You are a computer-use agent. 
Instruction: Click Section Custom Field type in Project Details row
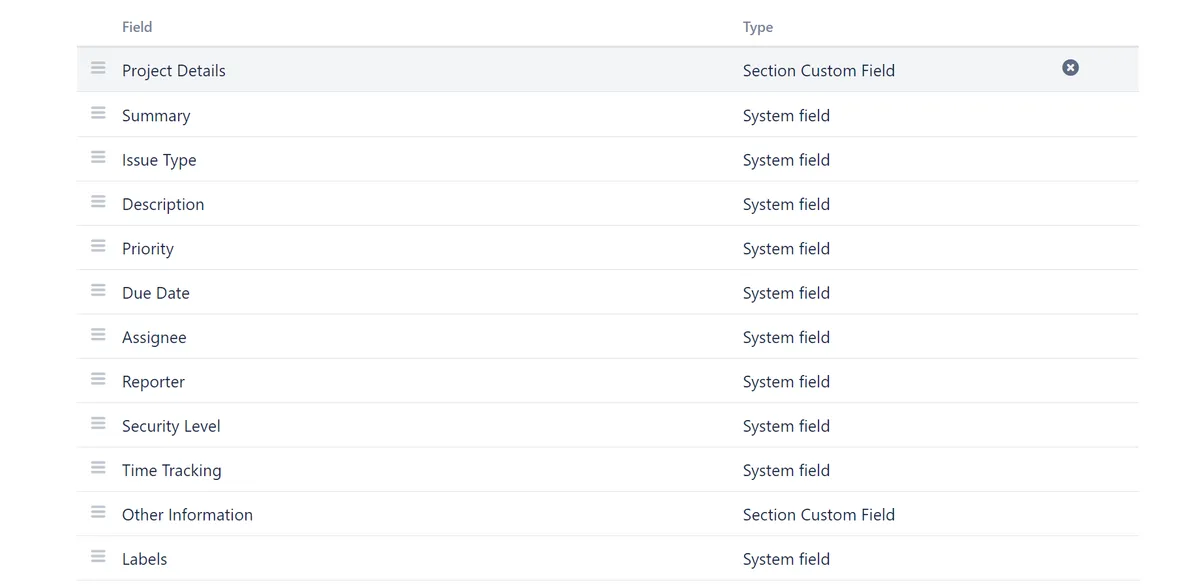[819, 71]
